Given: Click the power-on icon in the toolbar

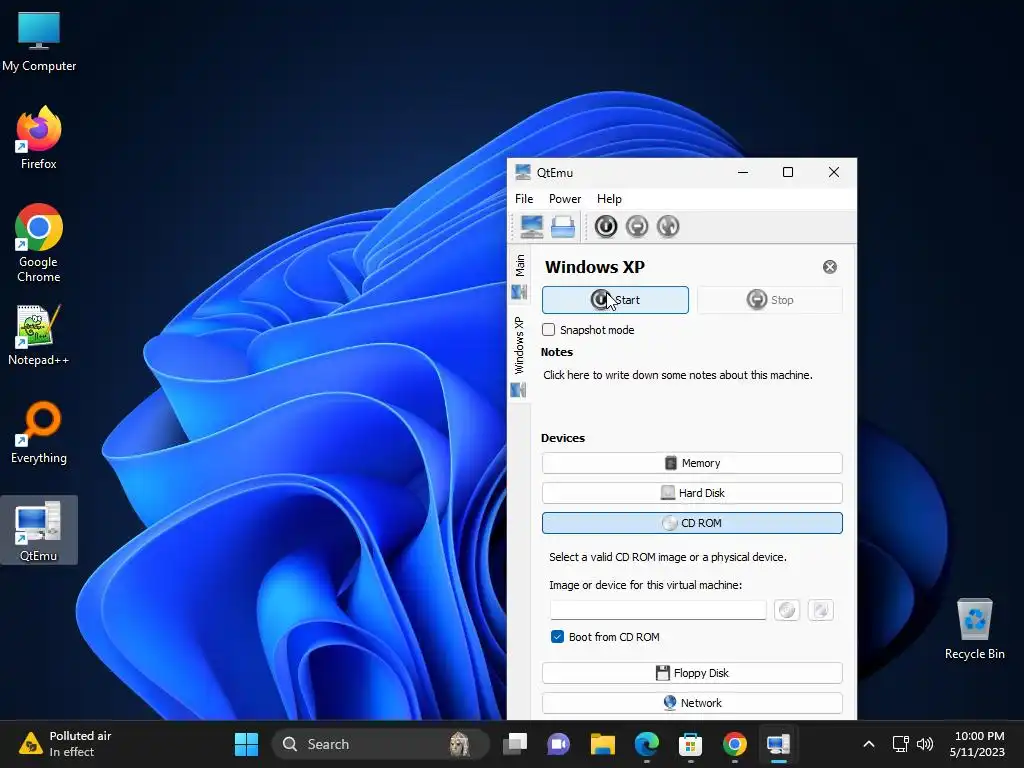Looking at the screenshot, I should click(606, 227).
